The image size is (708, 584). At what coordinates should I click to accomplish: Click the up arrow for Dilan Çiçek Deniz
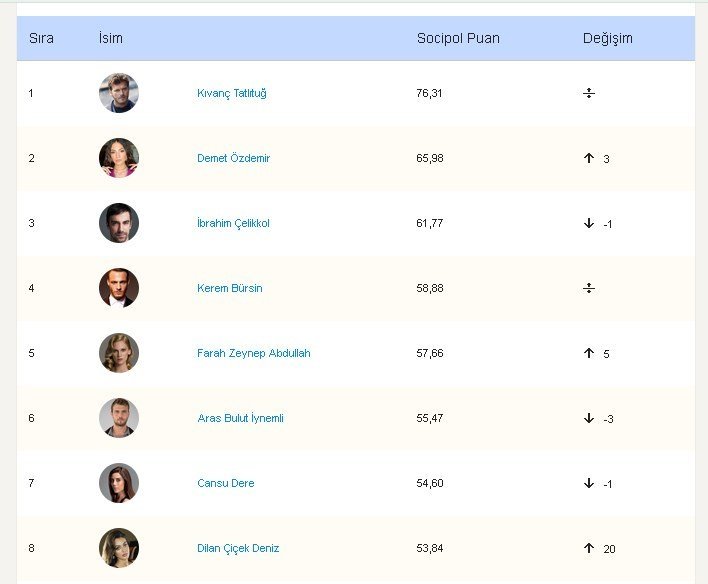[588, 548]
